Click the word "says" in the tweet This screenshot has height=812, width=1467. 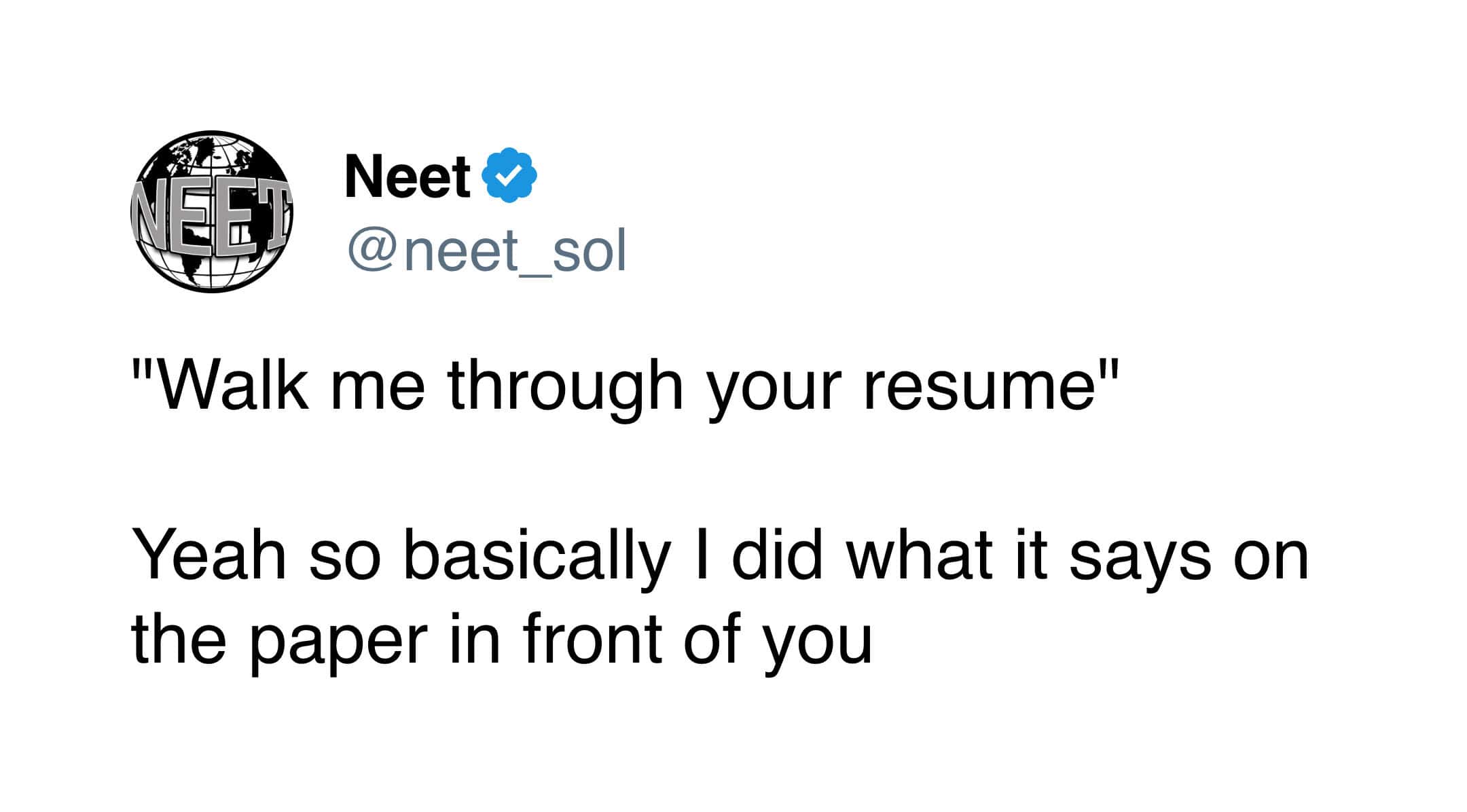coord(1140,560)
